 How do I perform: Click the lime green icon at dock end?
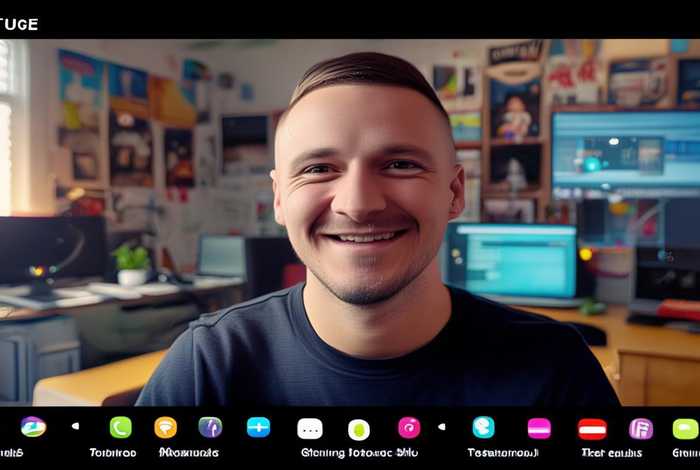(x=685, y=428)
